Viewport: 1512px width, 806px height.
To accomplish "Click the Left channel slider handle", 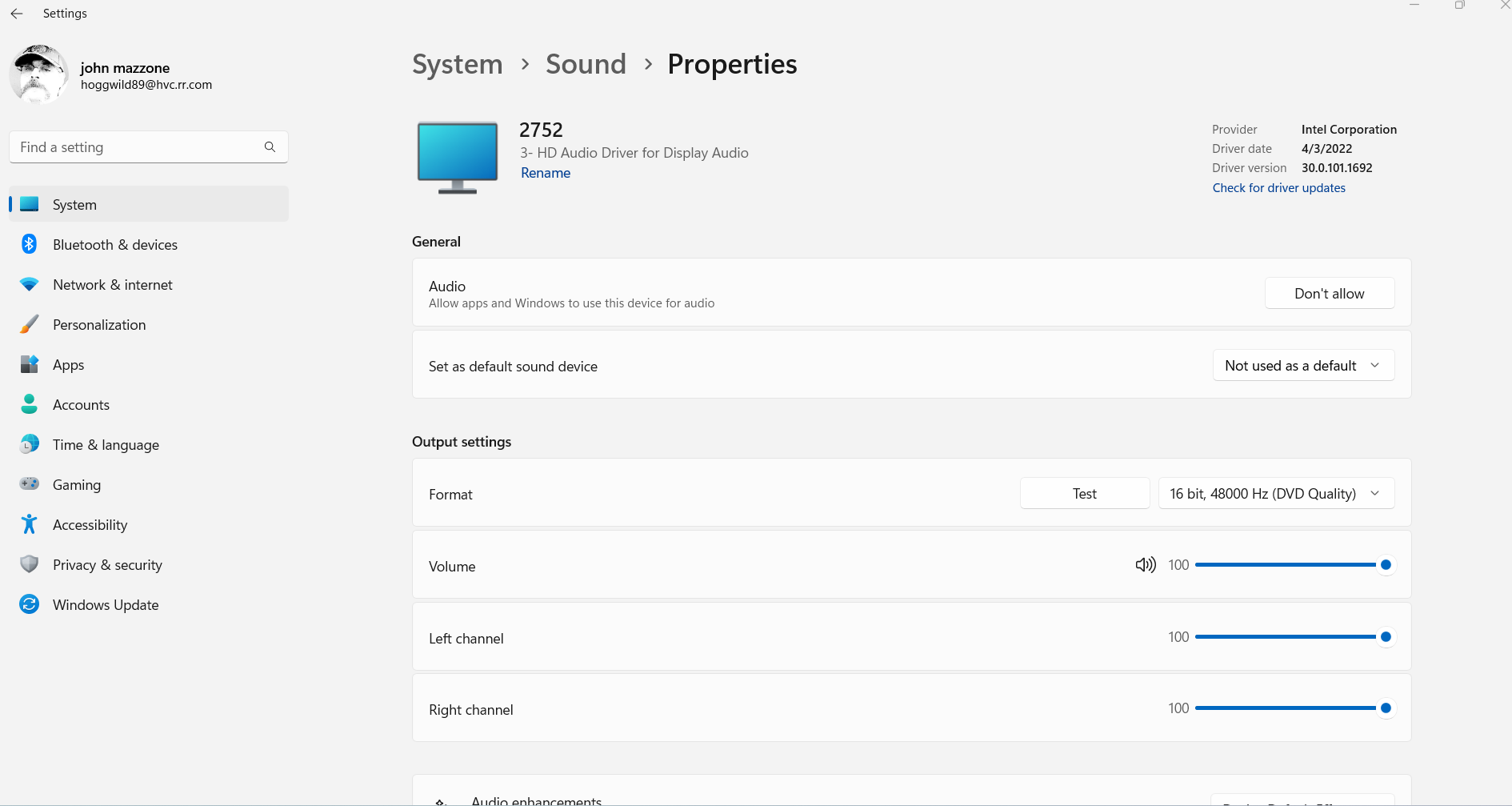I will point(1386,637).
